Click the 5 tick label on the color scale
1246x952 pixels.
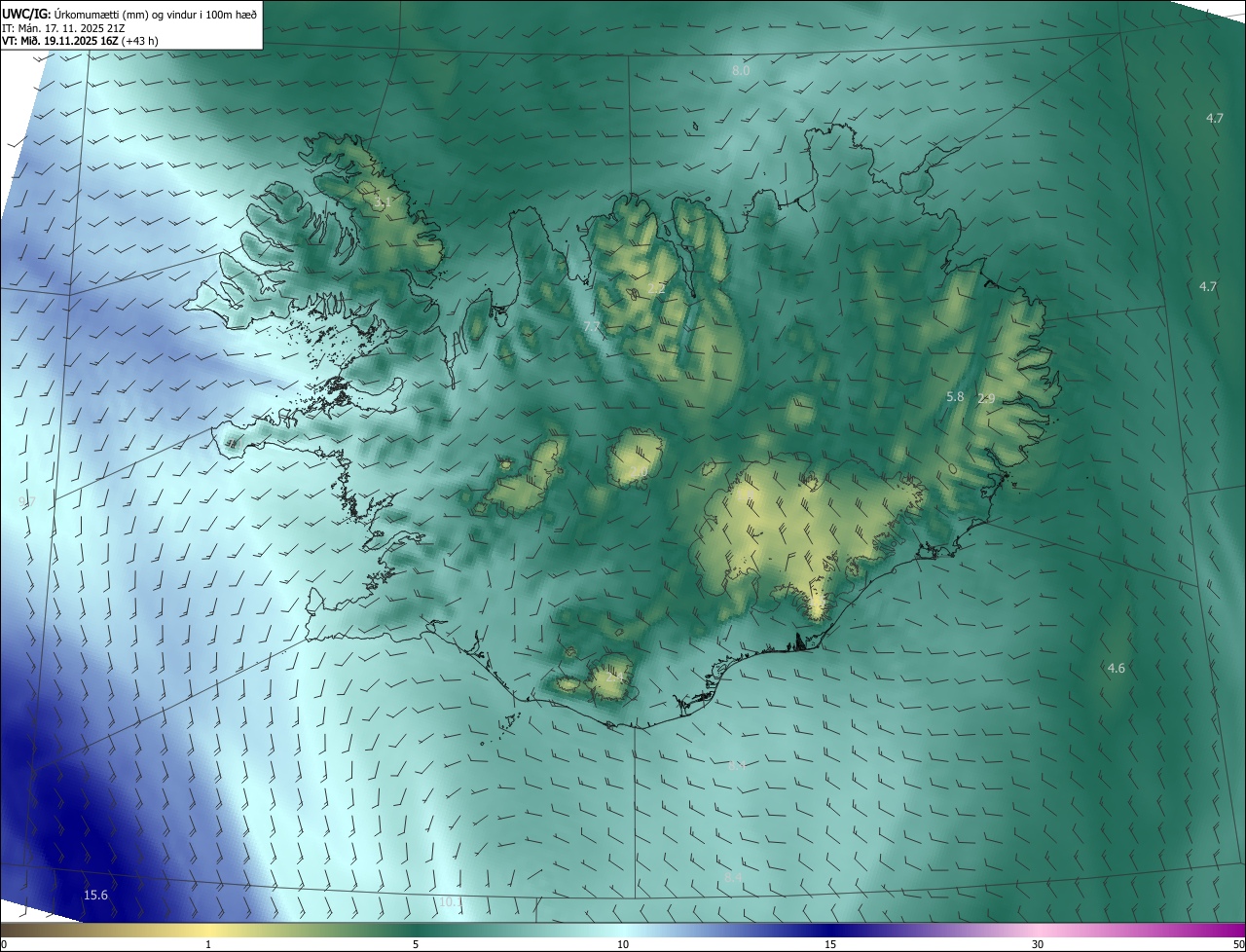416,944
